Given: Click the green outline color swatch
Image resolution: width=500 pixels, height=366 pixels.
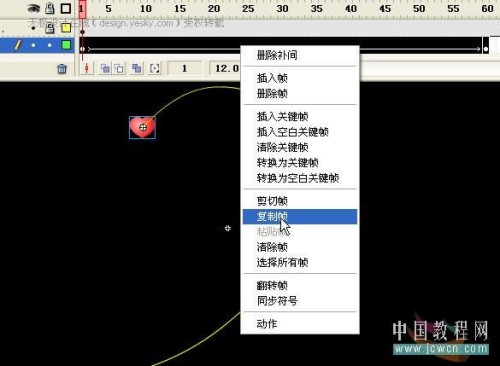Looking at the screenshot, I should [x=66, y=45].
